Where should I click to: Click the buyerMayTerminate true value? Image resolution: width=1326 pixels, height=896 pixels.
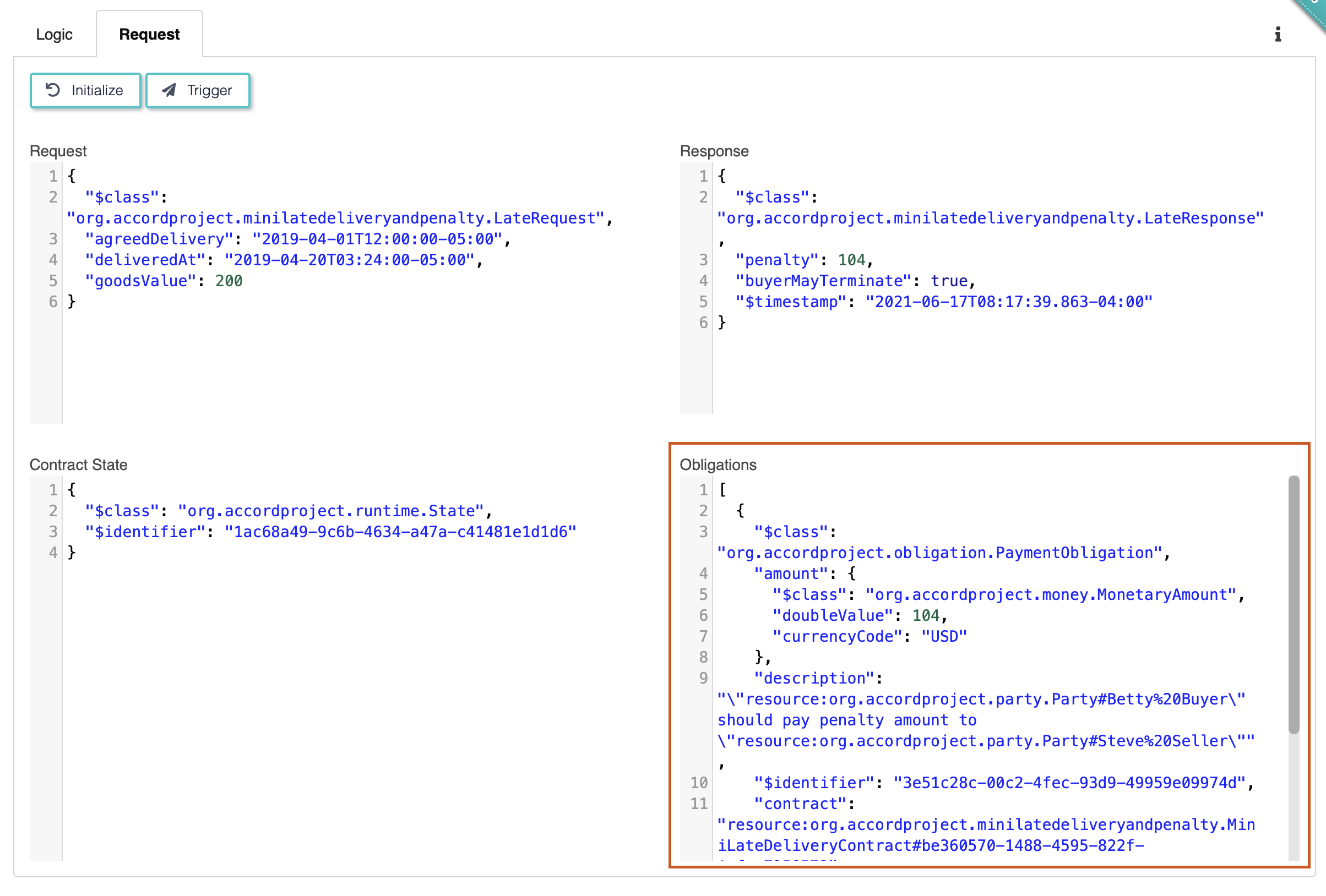click(949, 281)
